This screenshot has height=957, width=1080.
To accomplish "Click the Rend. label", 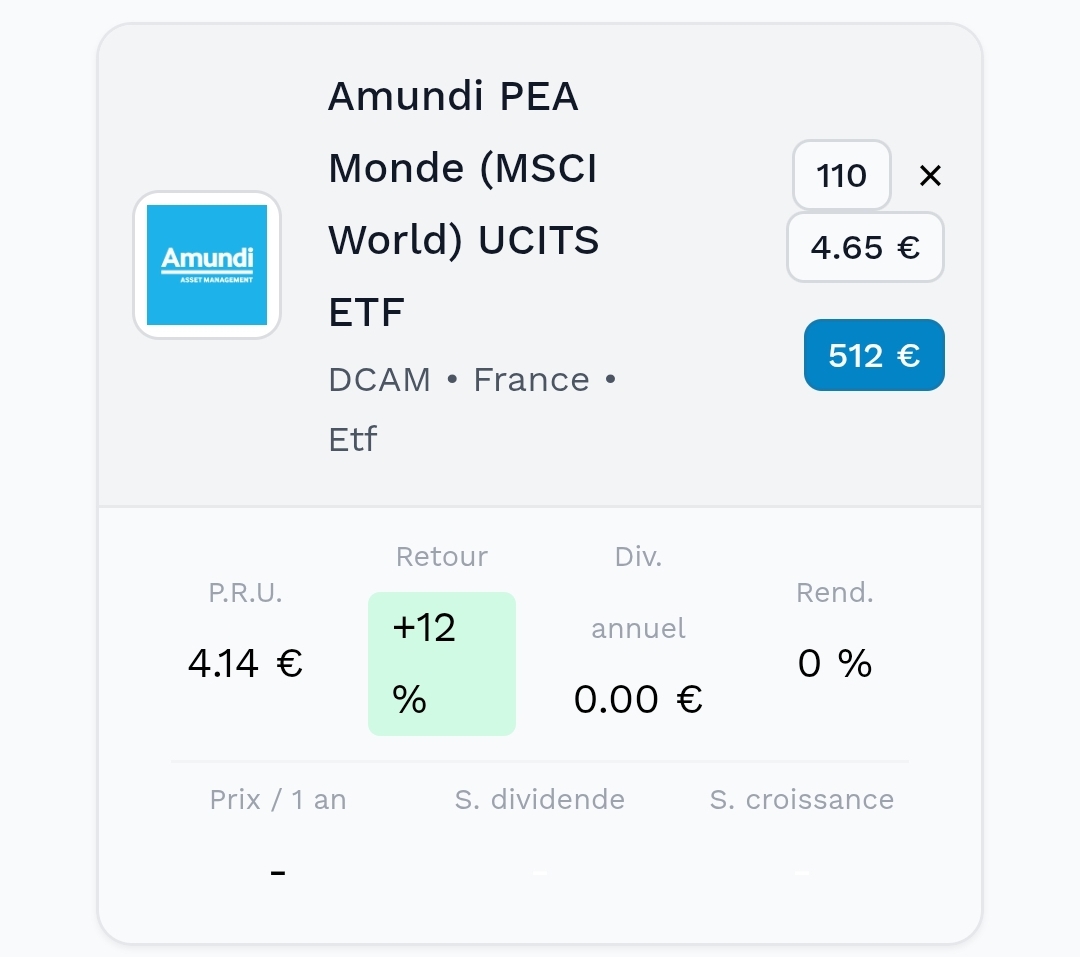I will (x=835, y=592).
